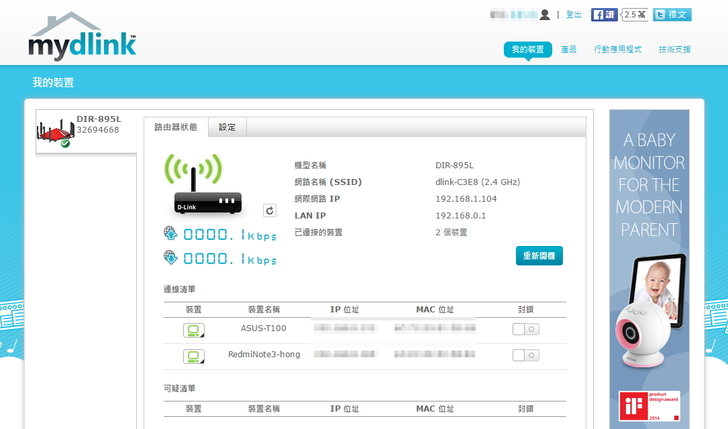Viewport: 728px width, 429px height.
Task: Click the Twitter tweet button
Action: 672,15
